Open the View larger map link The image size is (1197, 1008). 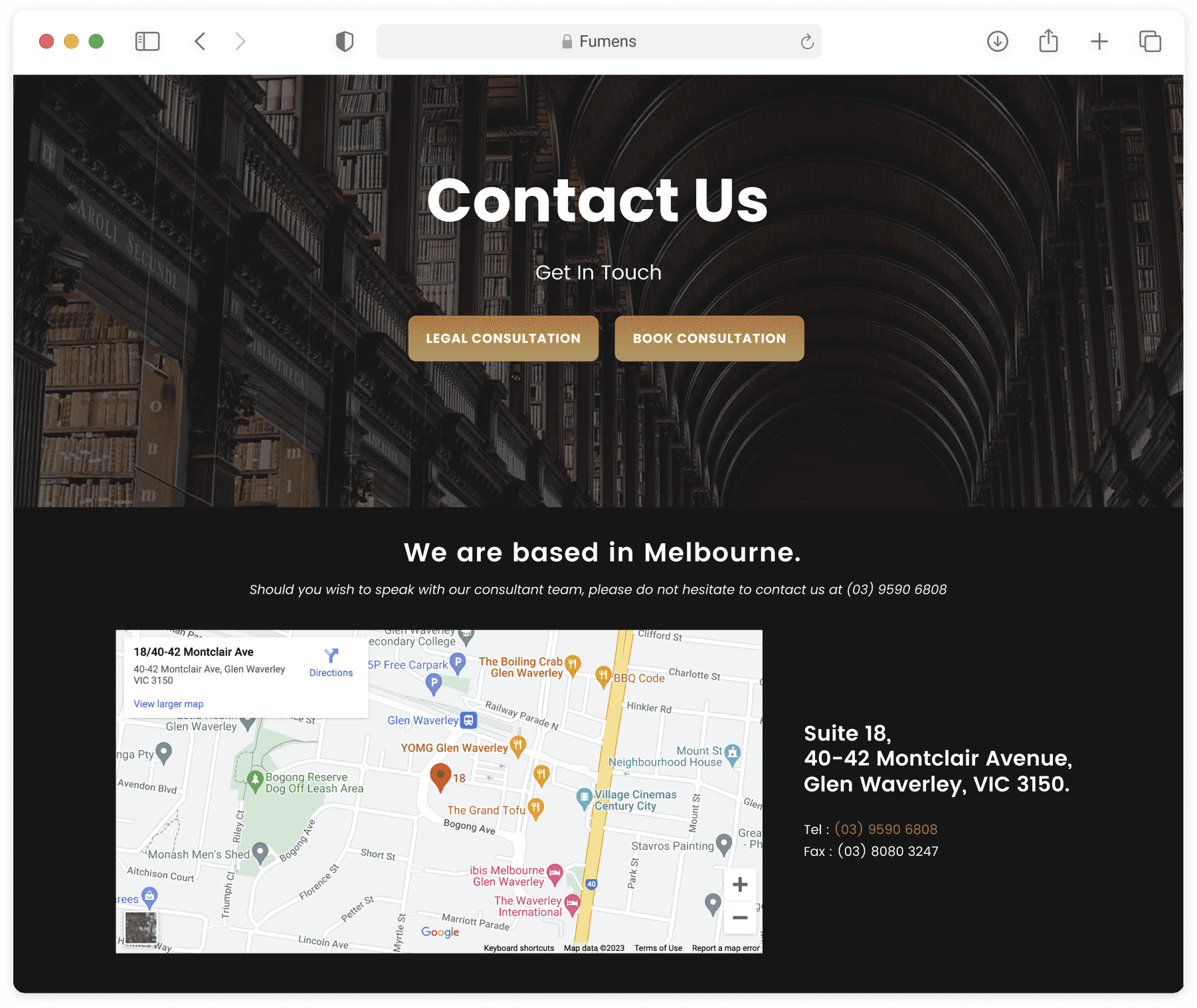tap(168, 704)
